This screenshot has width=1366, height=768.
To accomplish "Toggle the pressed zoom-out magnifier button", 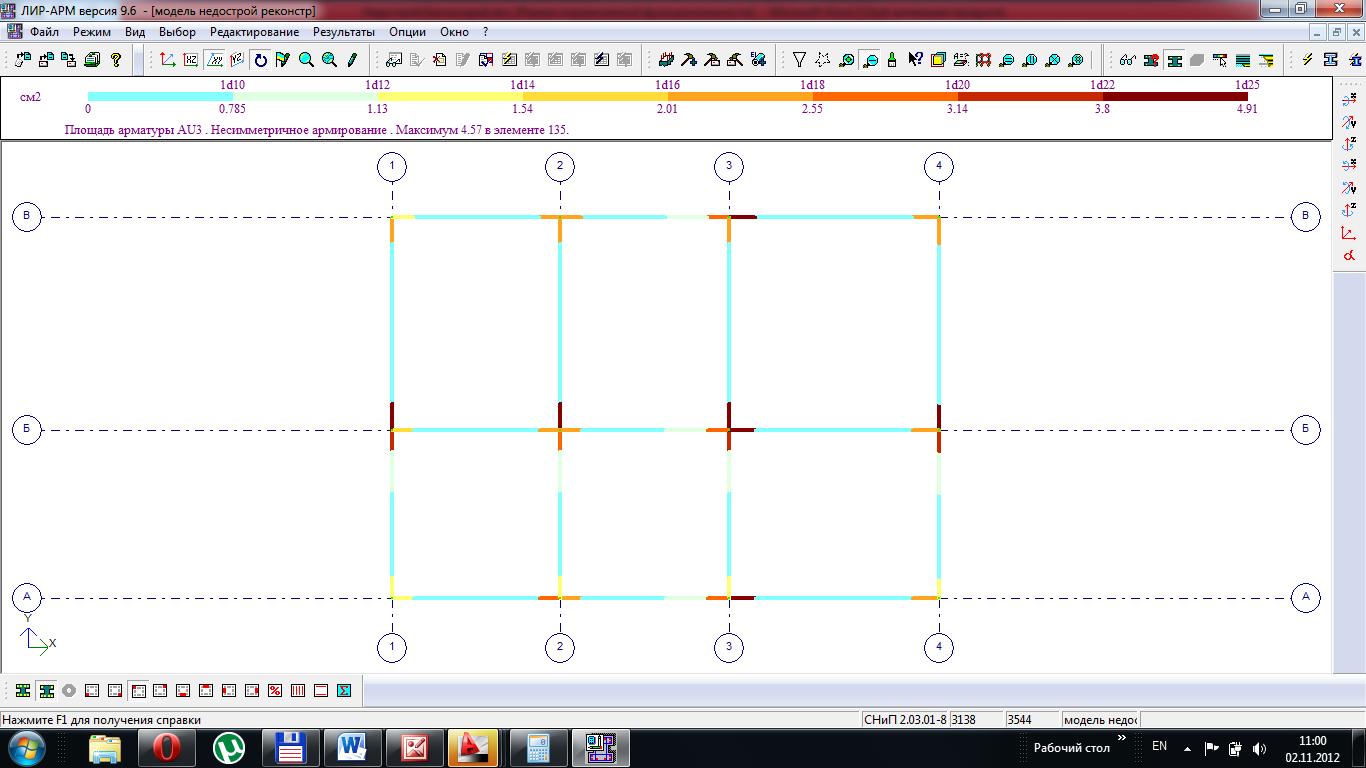I will point(870,59).
